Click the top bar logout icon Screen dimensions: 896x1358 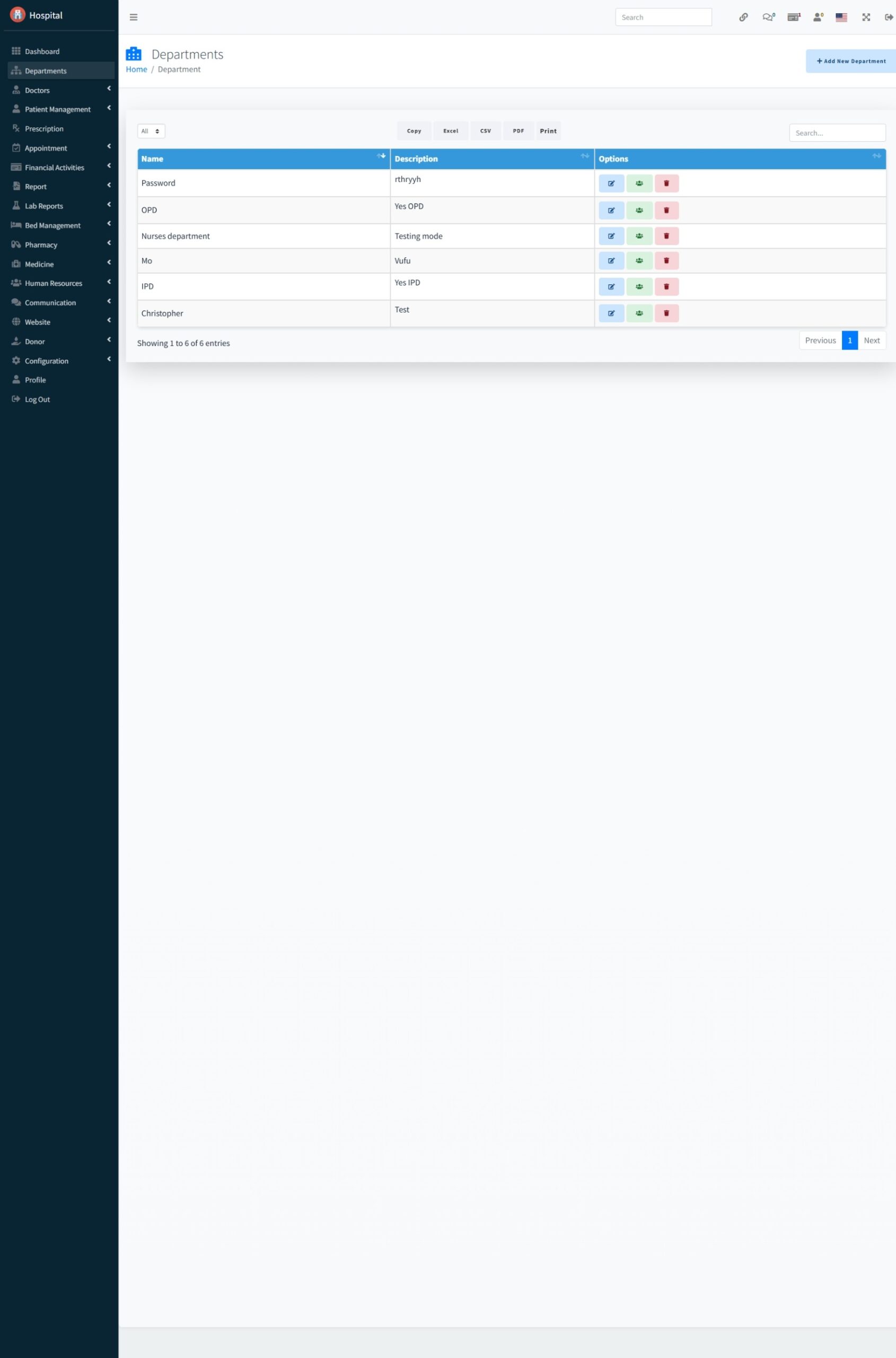tap(889, 17)
